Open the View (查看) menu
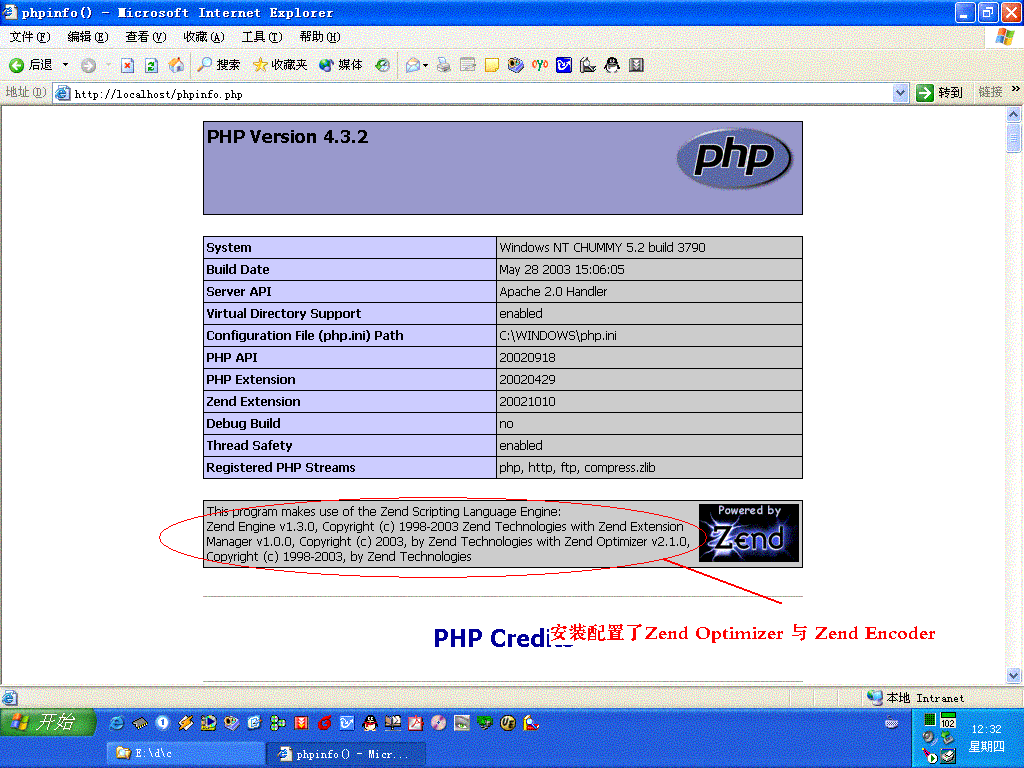The image size is (1024, 768). tap(146, 37)
